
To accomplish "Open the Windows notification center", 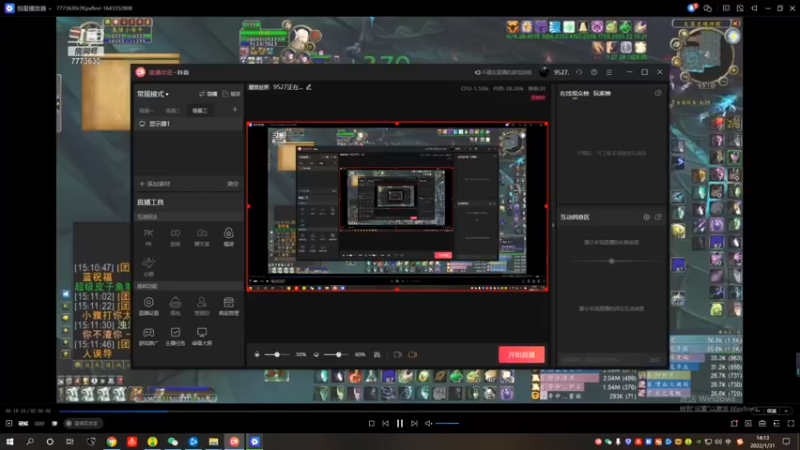I will pyautogui.click(x=786, y=441).
